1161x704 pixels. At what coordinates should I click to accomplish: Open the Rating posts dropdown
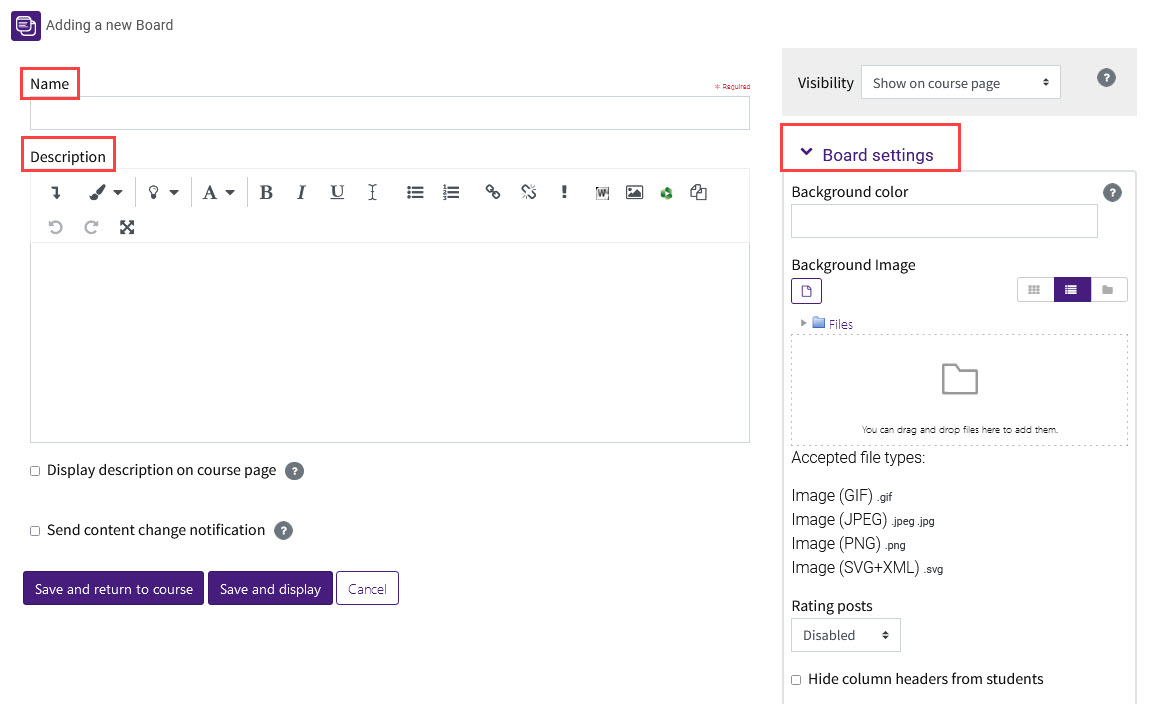pos(845,634)
